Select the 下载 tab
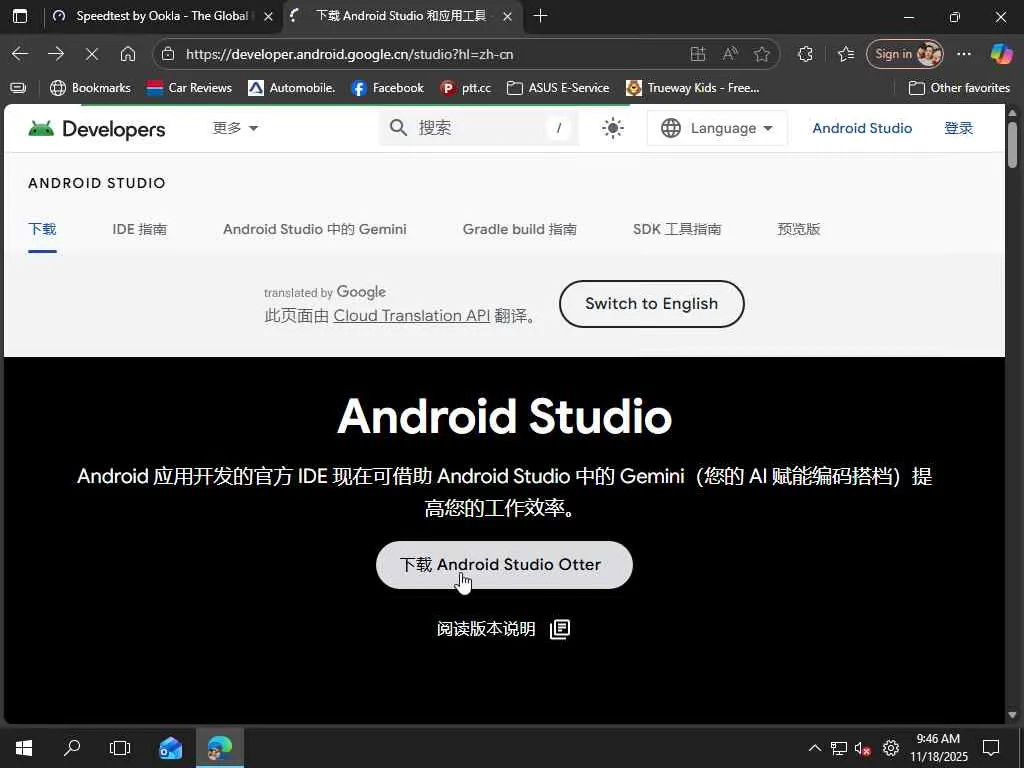 point(42,229)
